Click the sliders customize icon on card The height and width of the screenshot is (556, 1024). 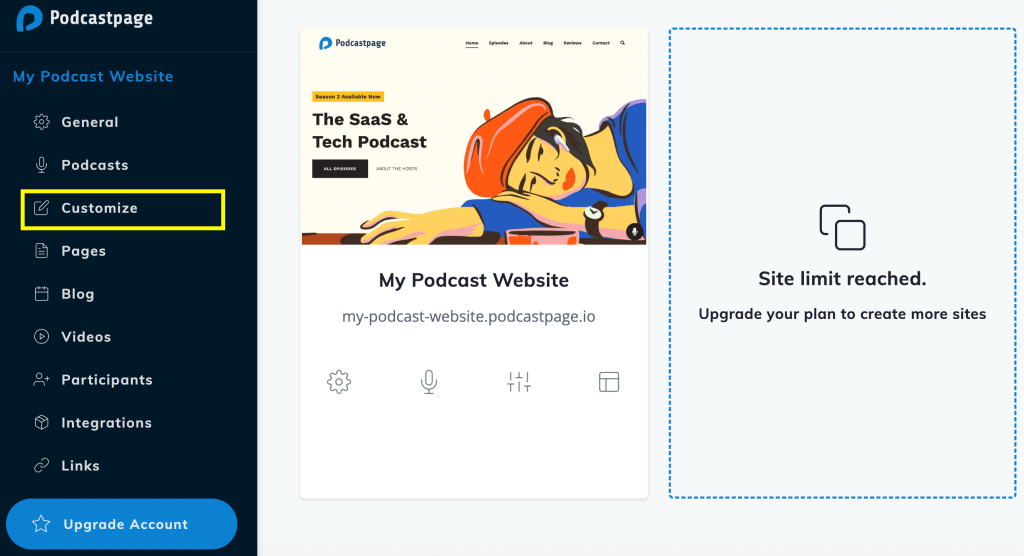pyautogui.click(x=519, y=382)
